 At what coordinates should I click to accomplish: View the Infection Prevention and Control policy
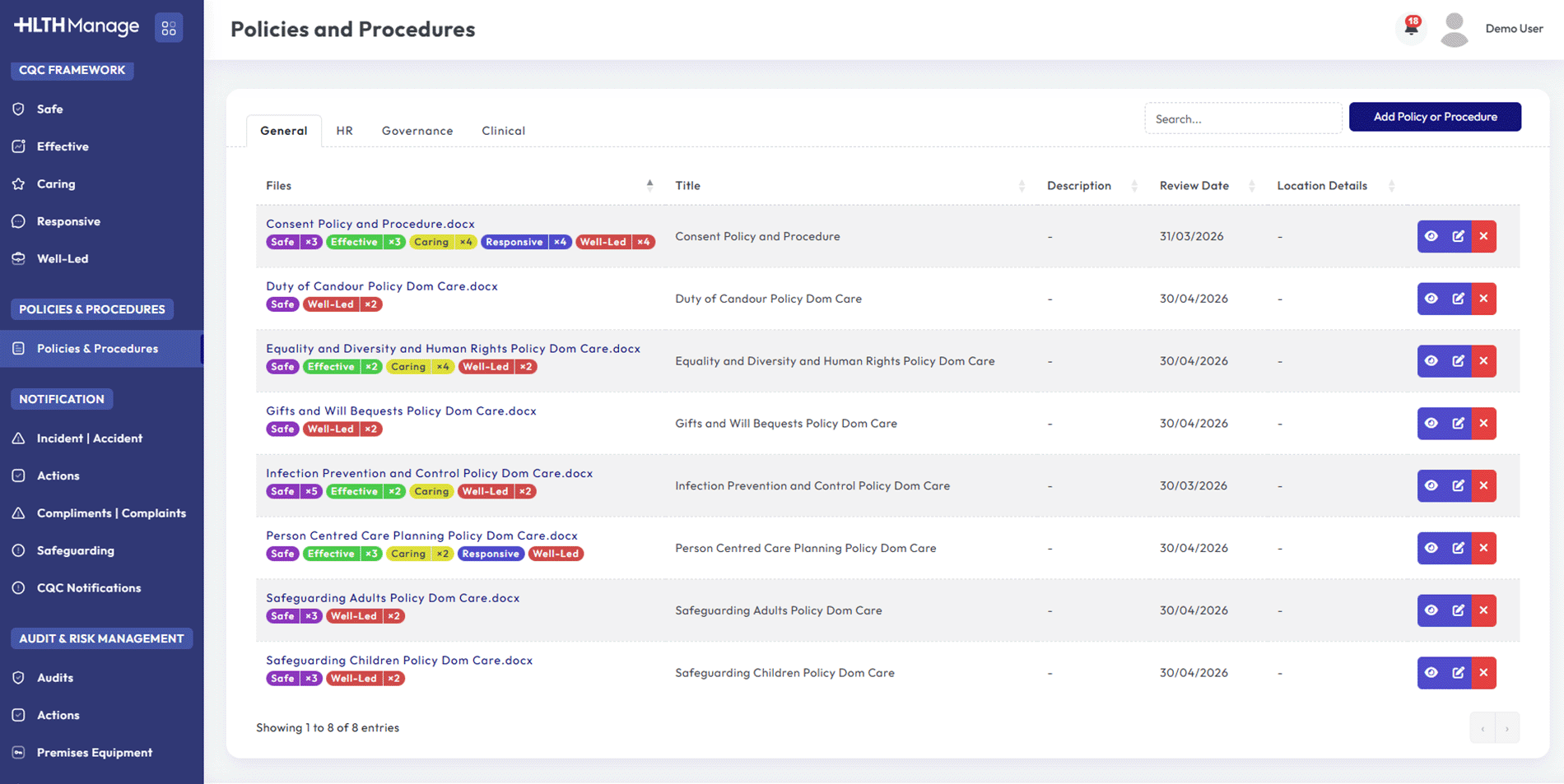click(1431, 485)
